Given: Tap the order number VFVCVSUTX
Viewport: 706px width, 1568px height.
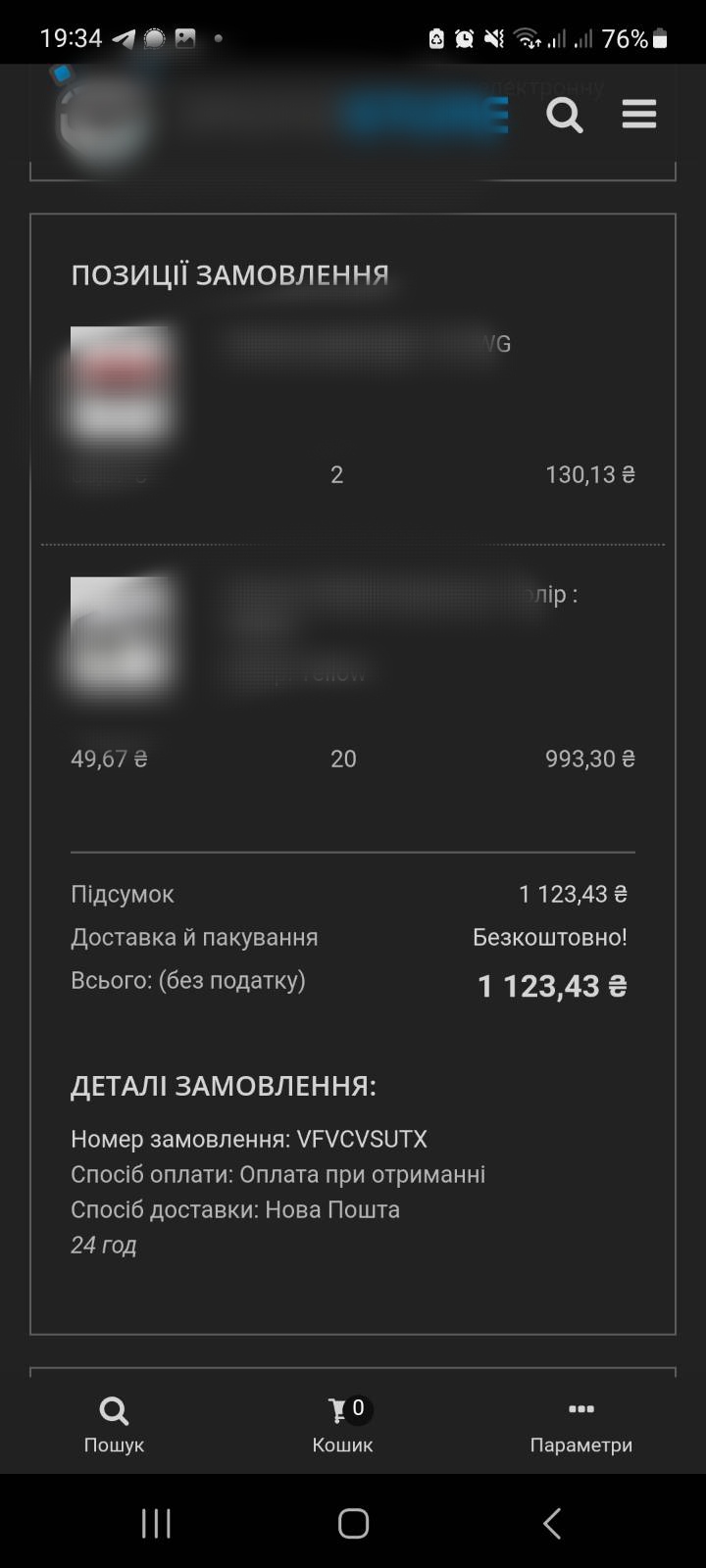Looking at the screenshot, I should tap(362, 1139).
